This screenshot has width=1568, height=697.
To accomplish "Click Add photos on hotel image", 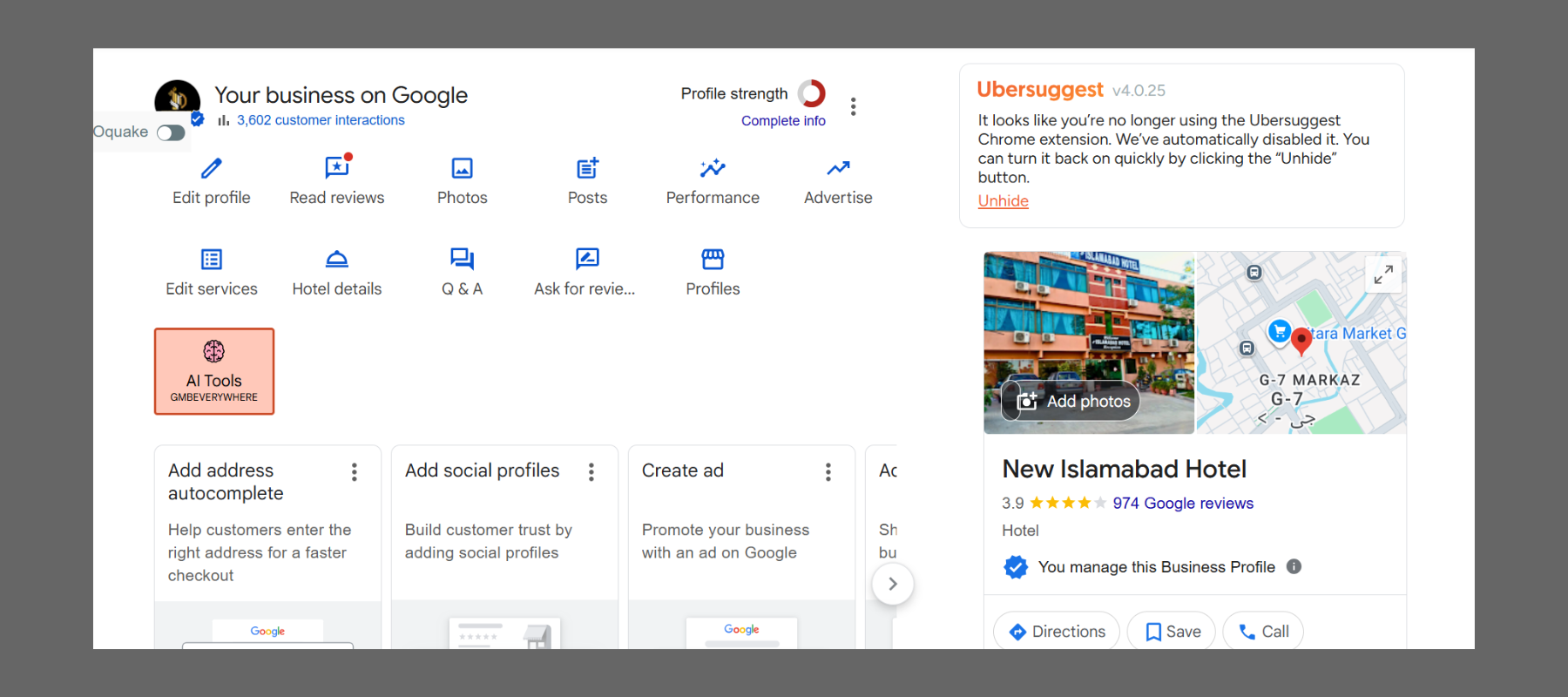I will coord(1072,401).
